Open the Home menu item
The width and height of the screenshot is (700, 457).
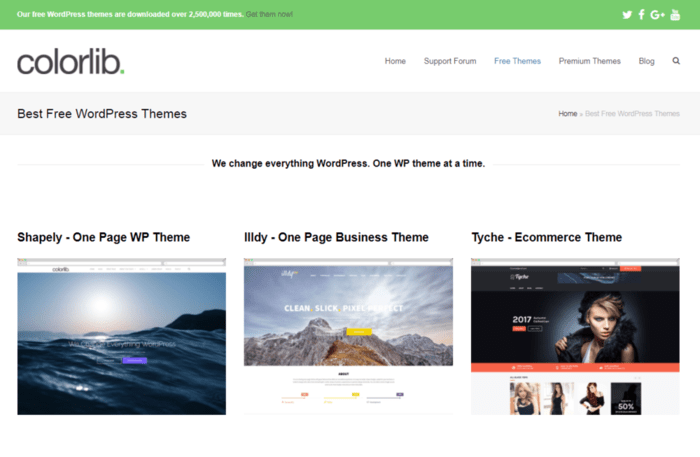pyautogui.click(x=395, y=61)
